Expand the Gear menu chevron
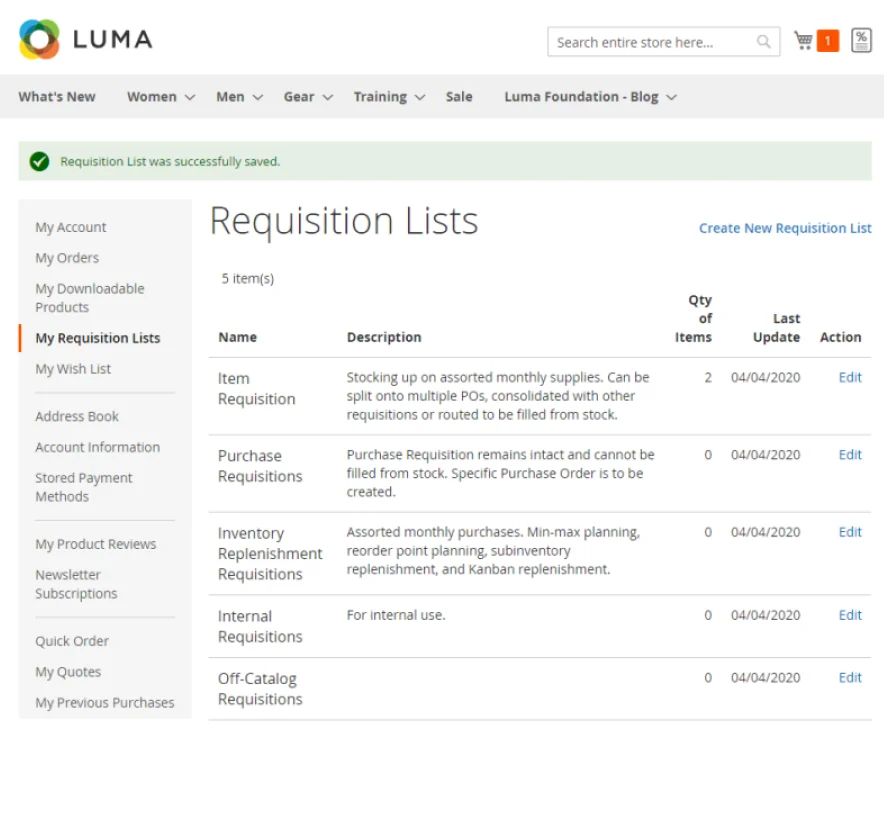Screen dimensions: 884x828 (328, 98)
